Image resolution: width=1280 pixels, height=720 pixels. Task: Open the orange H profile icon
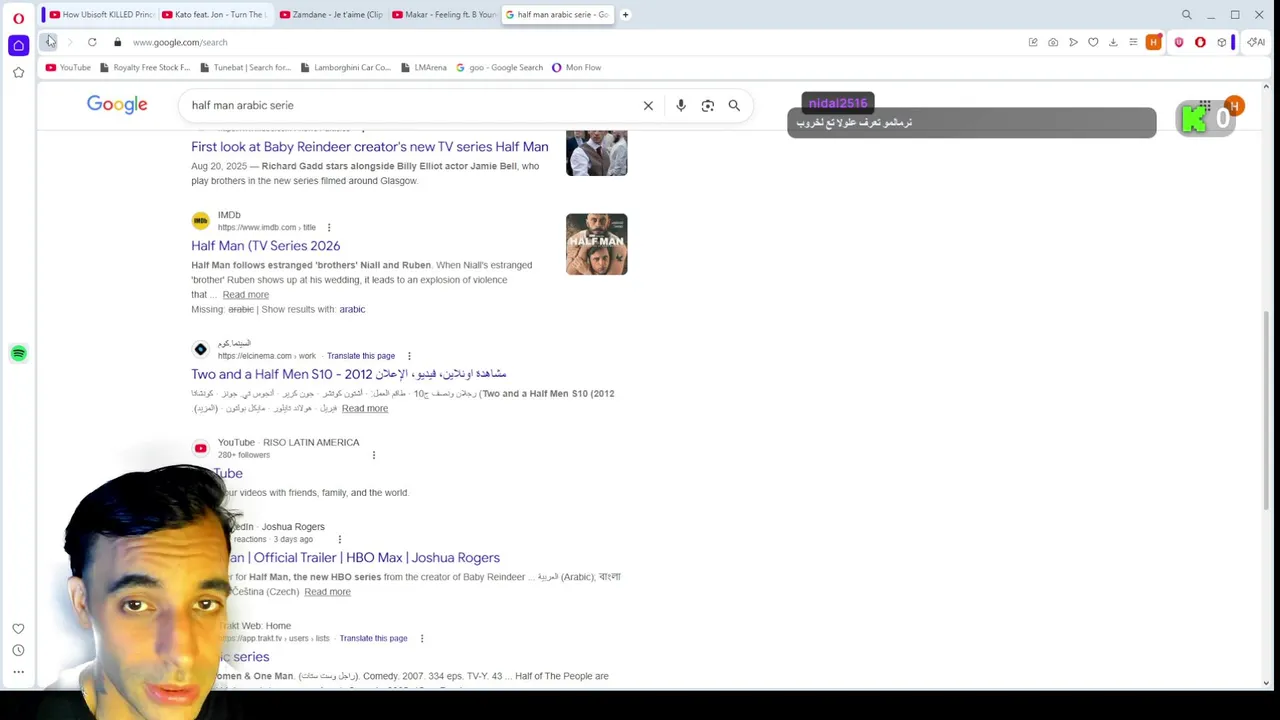pos(1154,42)
